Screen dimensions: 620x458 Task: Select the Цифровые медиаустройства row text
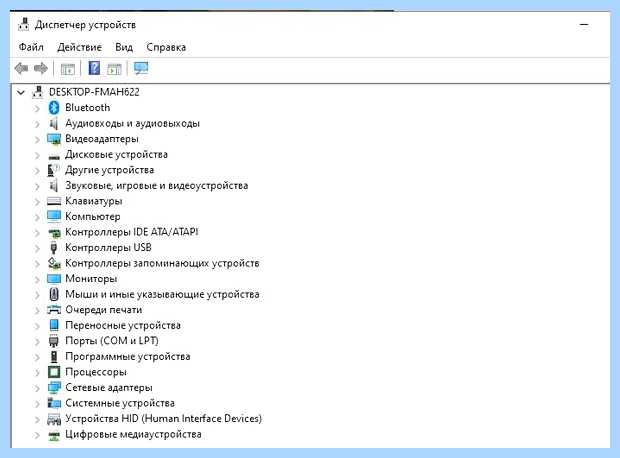coord(133,434)
